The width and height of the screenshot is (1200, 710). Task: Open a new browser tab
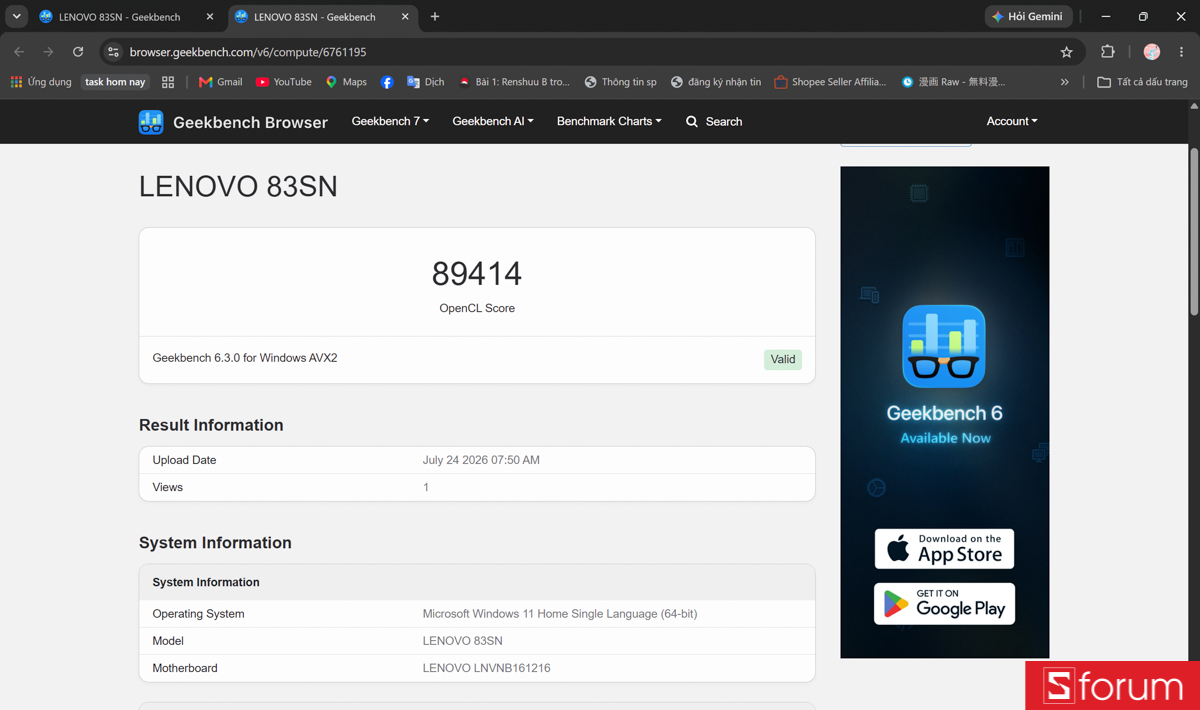click(435, 17)
